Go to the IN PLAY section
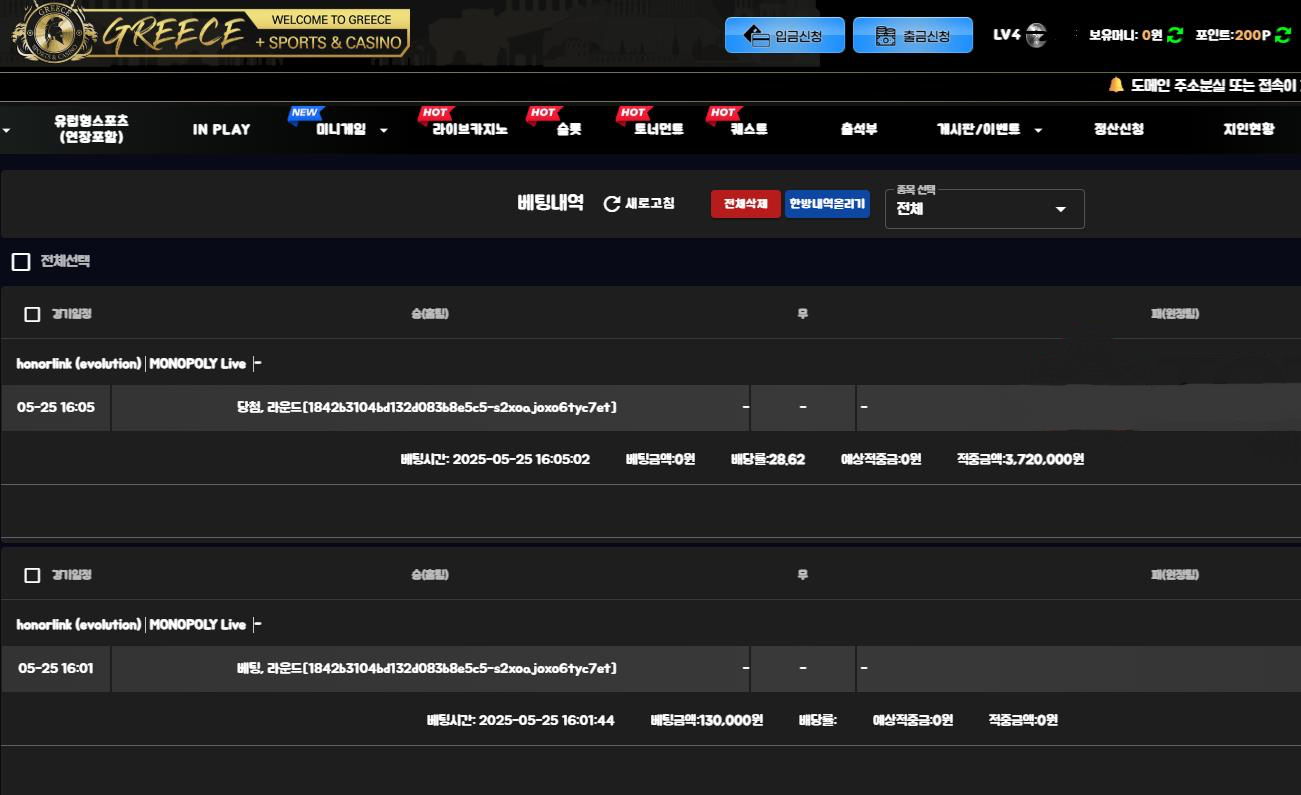This screenshot has height=795, width=1301. point(222,129)
